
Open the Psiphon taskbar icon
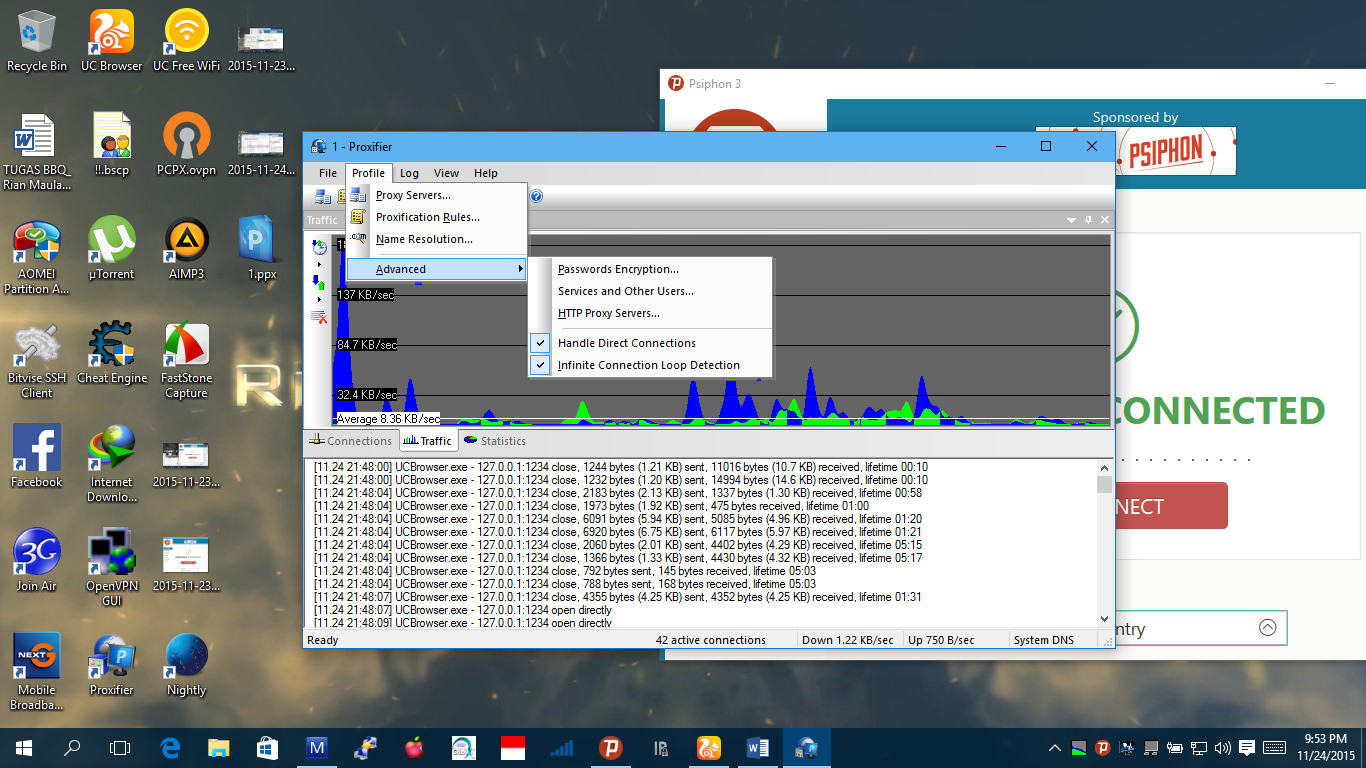click(x=610, y=748)
